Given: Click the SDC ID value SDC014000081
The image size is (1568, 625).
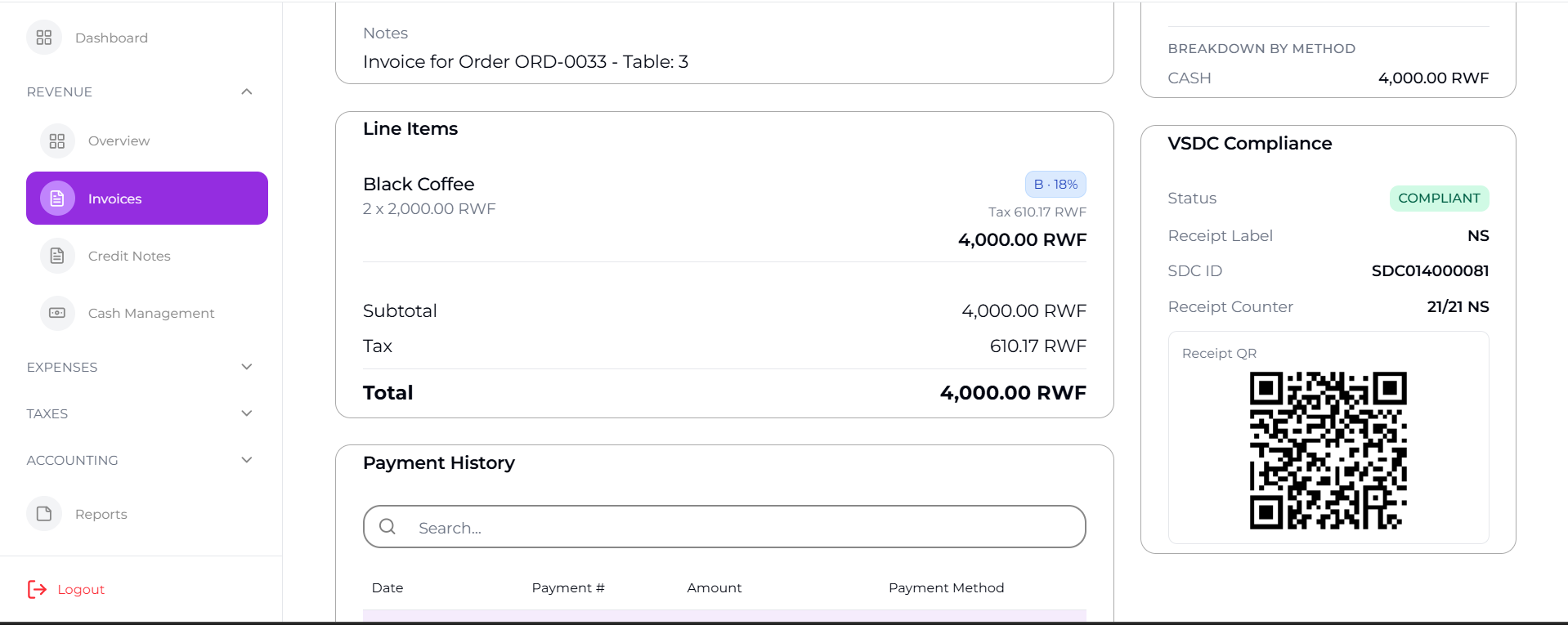Looking at the screenshot, I should coord(1431,270).
